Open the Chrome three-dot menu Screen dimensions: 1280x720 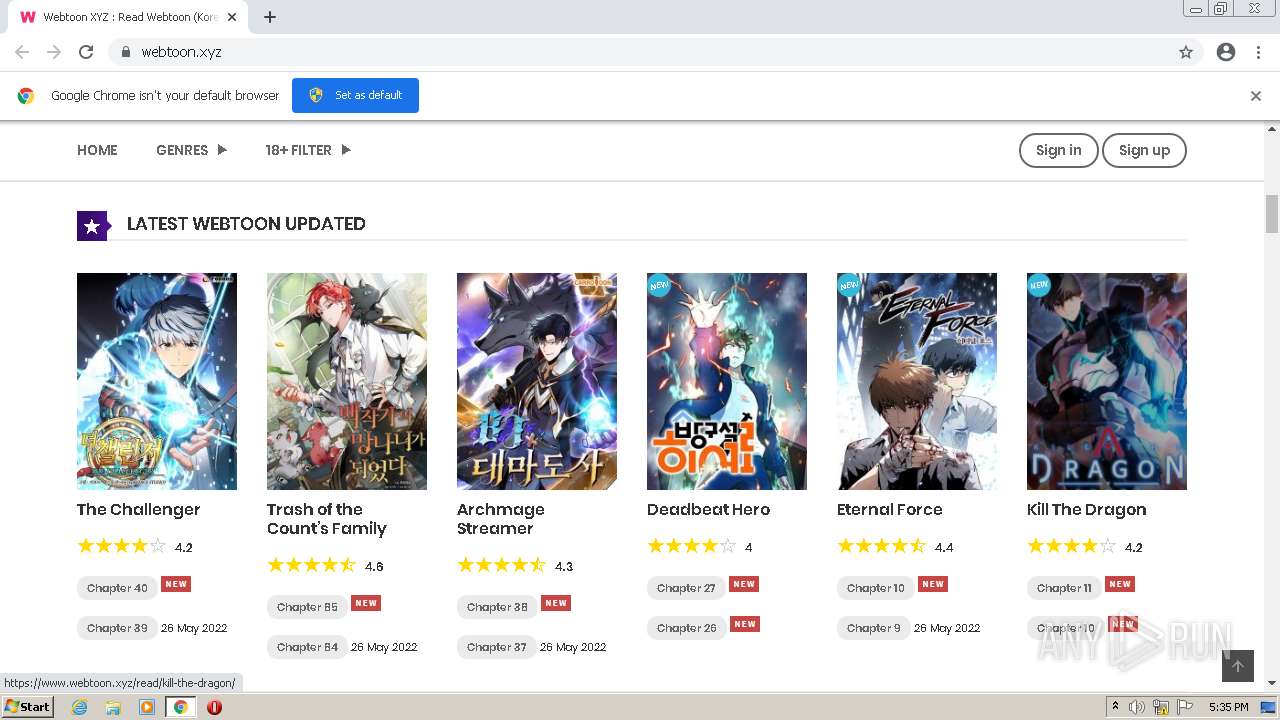click(x=1258, y=52)
